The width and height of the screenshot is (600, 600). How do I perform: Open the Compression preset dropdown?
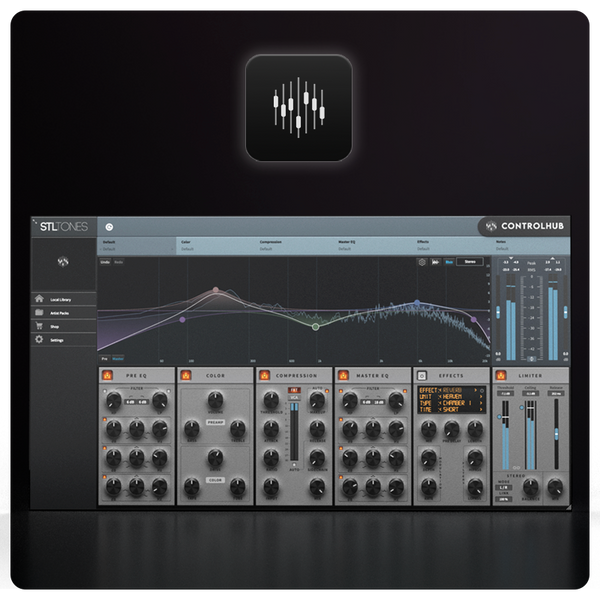pos(294,246)
